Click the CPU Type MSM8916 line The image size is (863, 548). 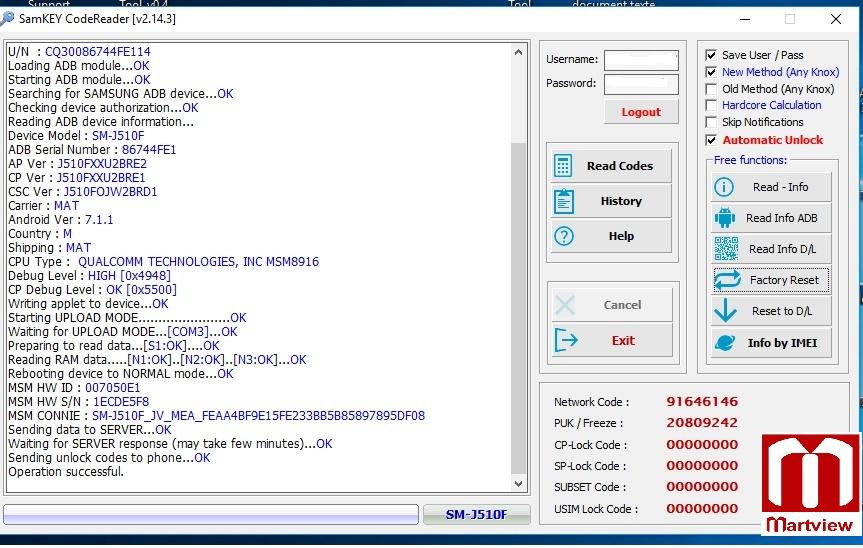pos(163,262)
